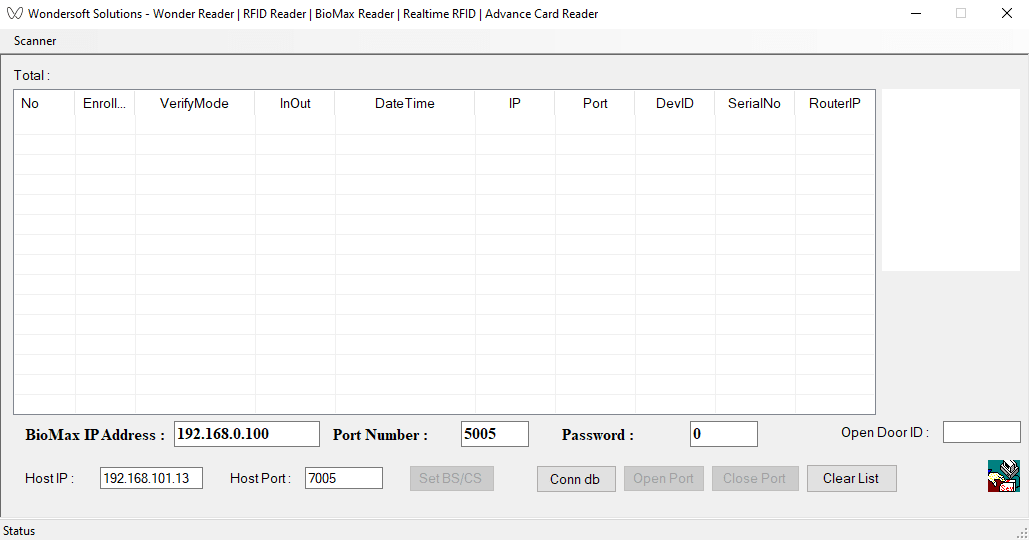Viewport: 1029px width, 541px height.
Task: Click the Open Door ID textbox
Action: tap(981, 432)
